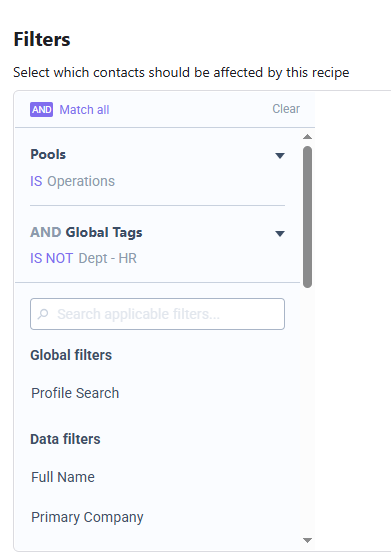
Task: Choose the Primary Company data filter
Action: (x=87, y=517)
